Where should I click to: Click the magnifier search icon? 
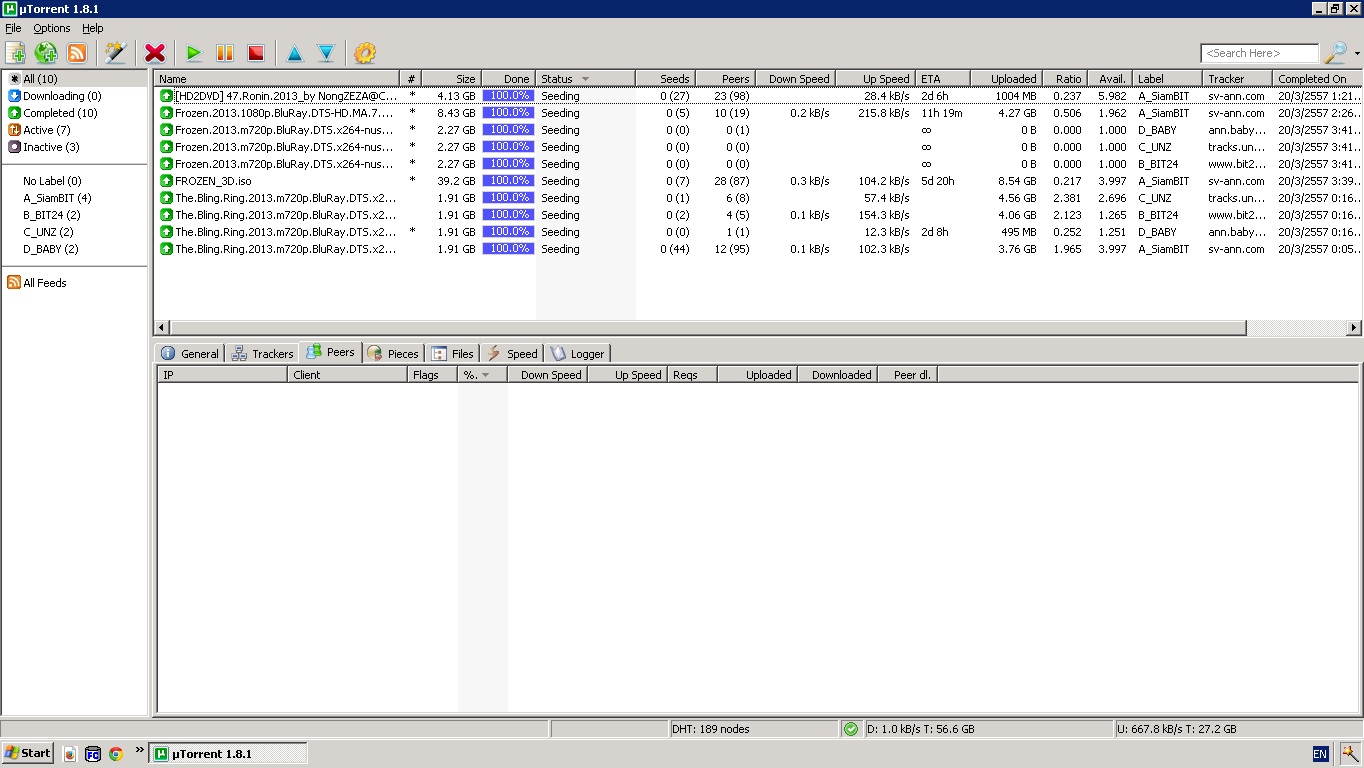(1335, 53)
